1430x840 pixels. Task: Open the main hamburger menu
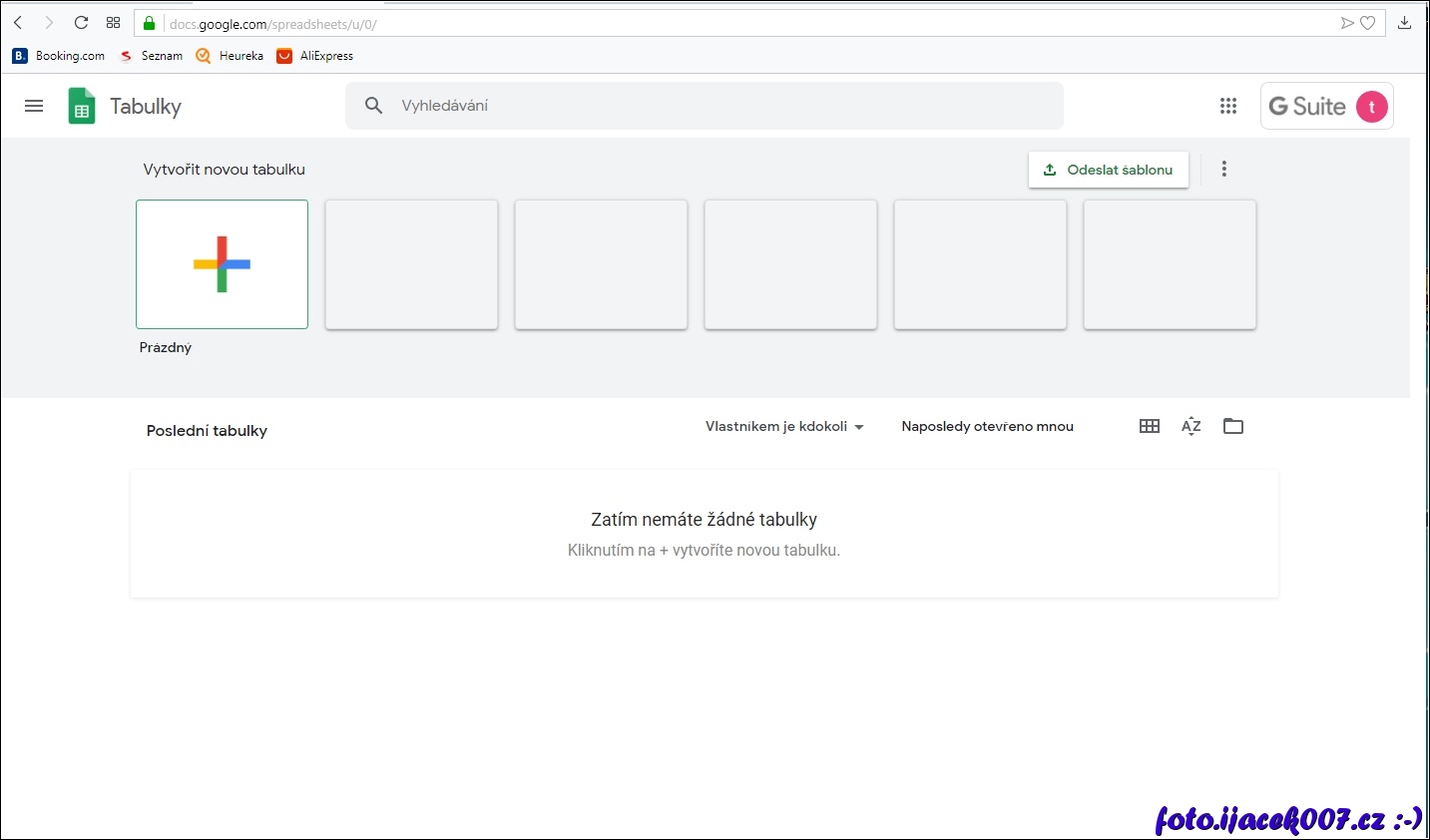(34, 106)
